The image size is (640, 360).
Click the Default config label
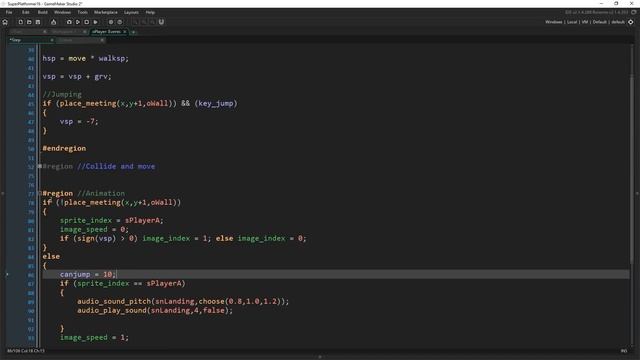tap(600, 22)
